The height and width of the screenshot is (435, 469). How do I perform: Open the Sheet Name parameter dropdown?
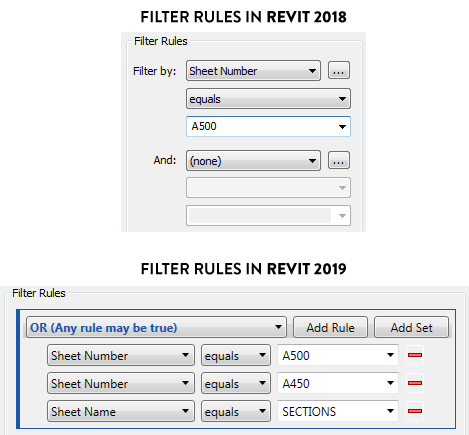point(121,411)
